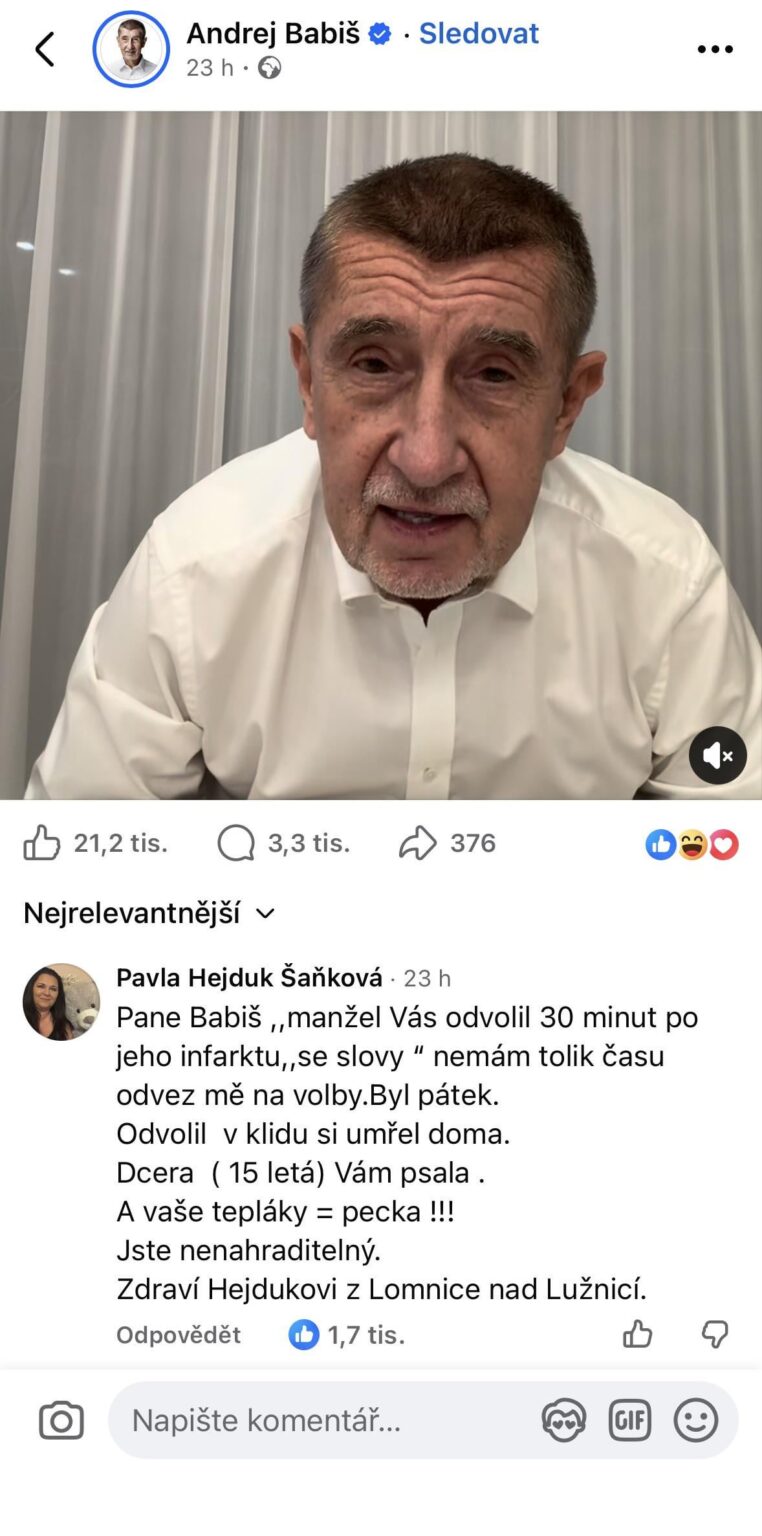Click Sledovat to follow Andrej Babiš

(x=478, y=33)
